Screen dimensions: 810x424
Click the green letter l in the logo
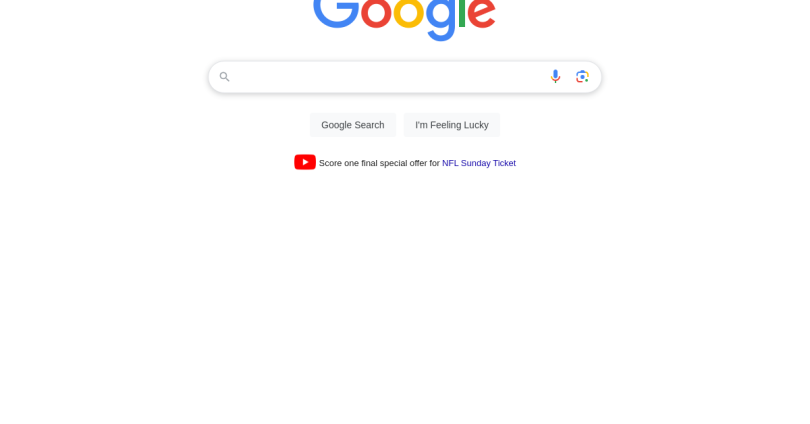[462, 13]
